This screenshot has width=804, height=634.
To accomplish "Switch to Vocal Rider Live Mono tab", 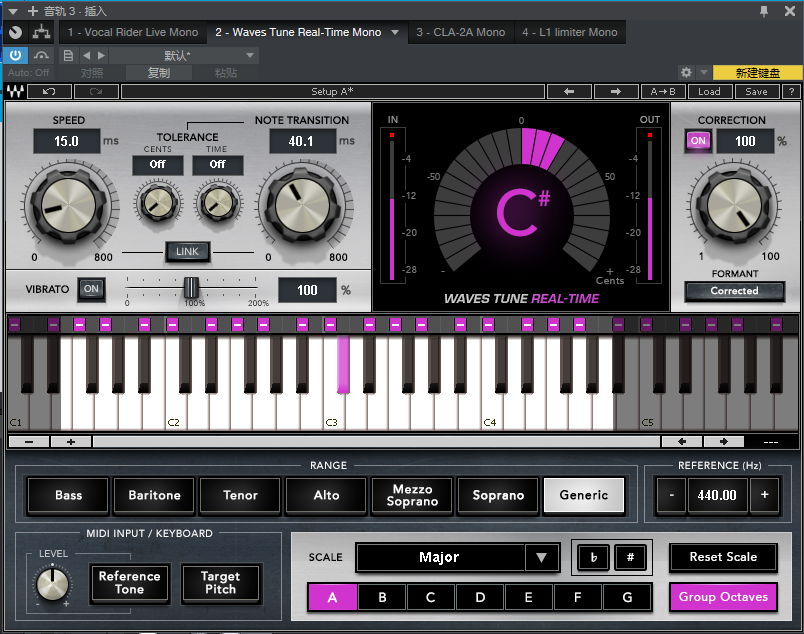I will pyautogui.click(x=133, y=32).
